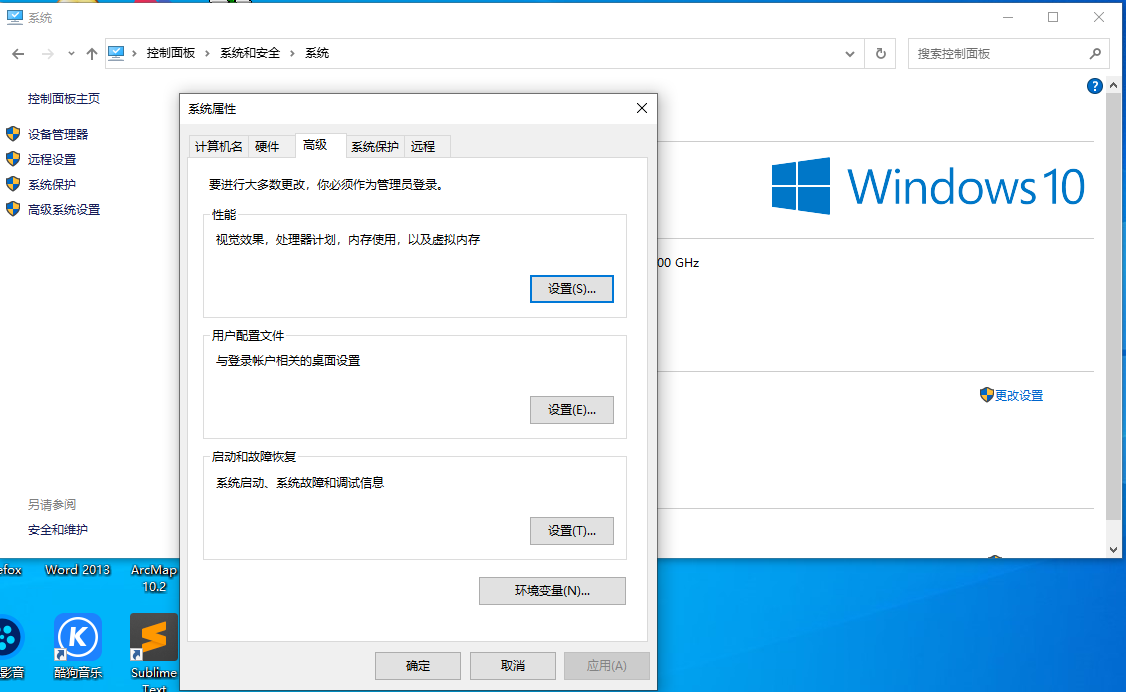This screenshot has width=1126, height=692.
Task: Open recent locations dropdown chevron
Action: point(71,54)
